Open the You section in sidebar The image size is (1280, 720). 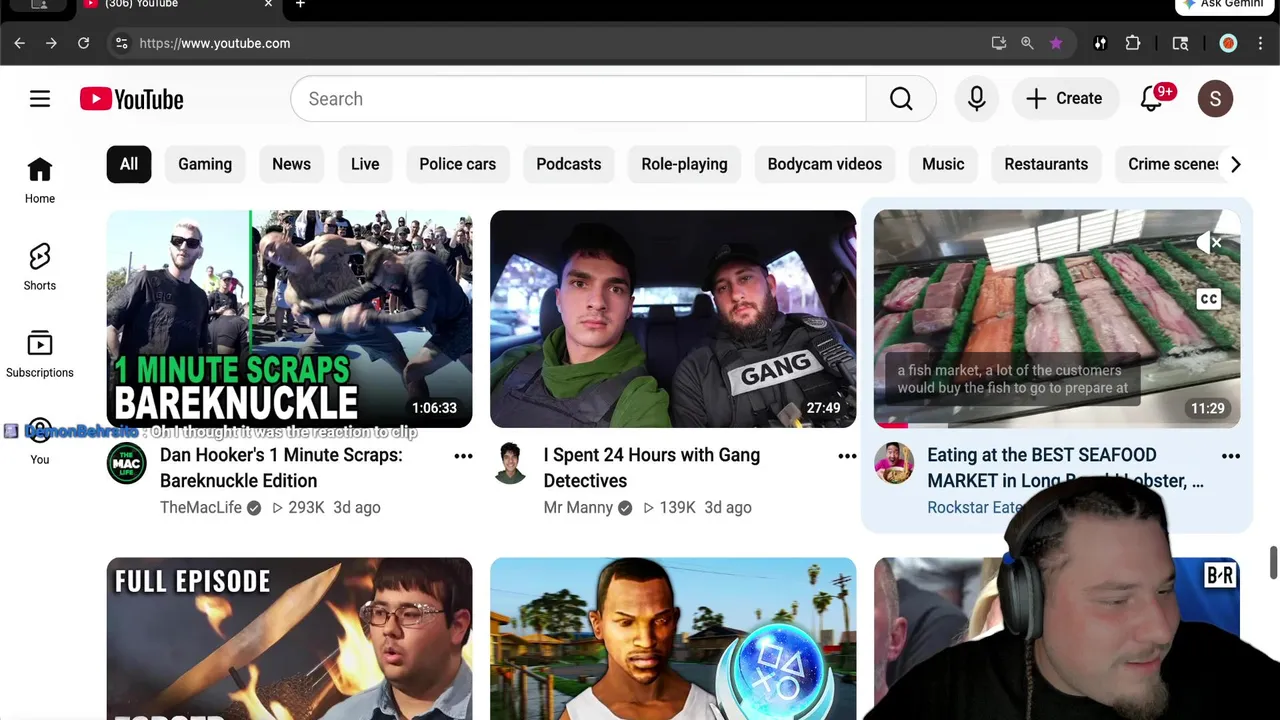40,441
